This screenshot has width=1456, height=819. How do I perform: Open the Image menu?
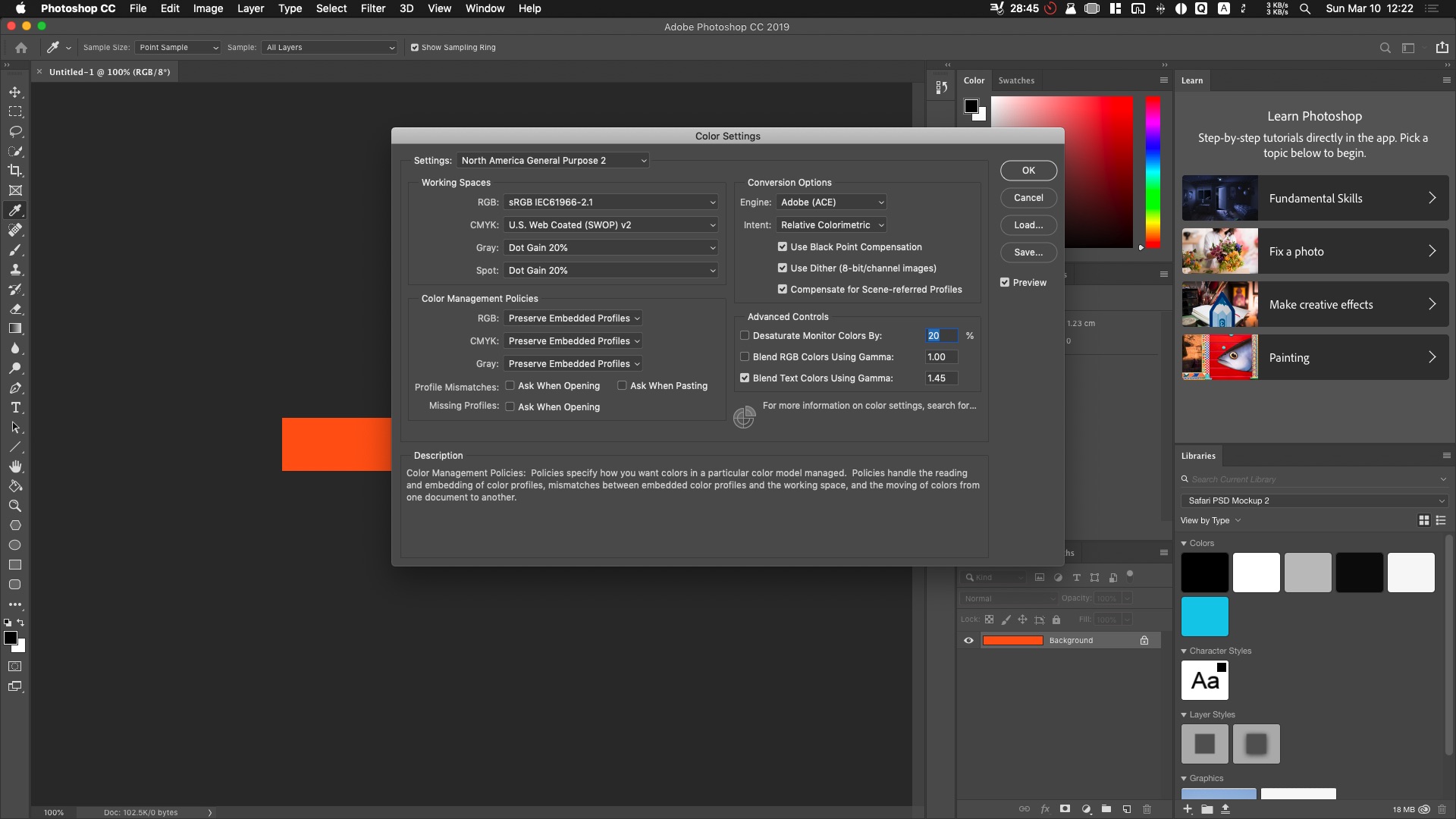208,8
